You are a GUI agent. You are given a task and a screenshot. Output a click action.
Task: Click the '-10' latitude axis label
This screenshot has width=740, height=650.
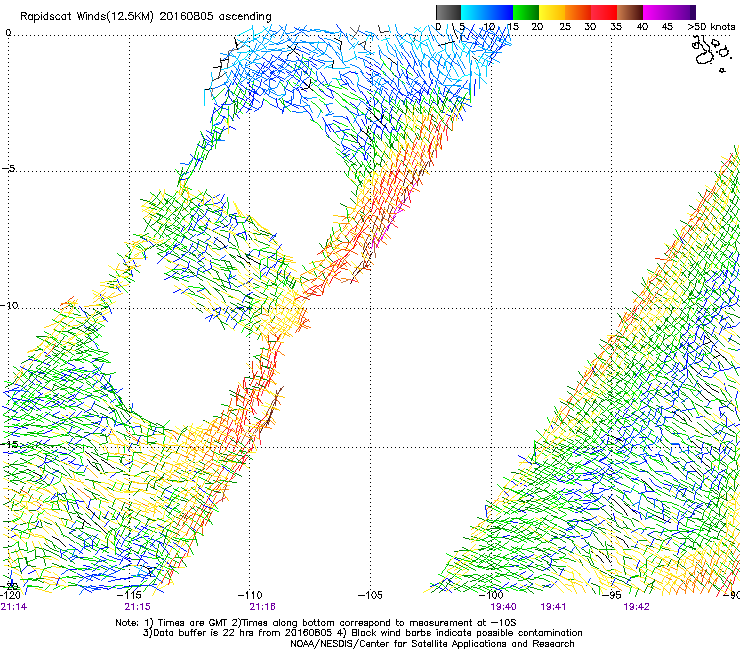[x=9, y=305]
